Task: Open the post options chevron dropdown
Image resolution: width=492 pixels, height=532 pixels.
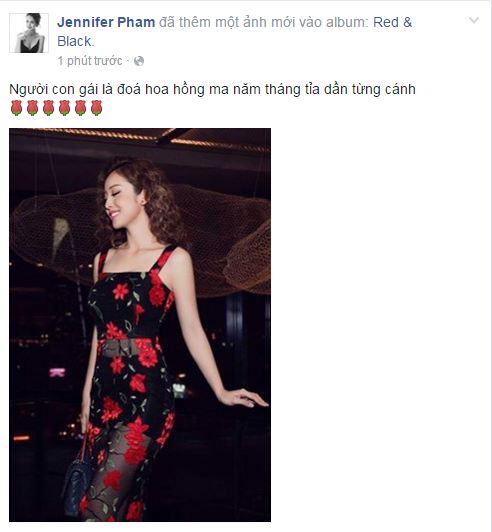Action: 474,21
